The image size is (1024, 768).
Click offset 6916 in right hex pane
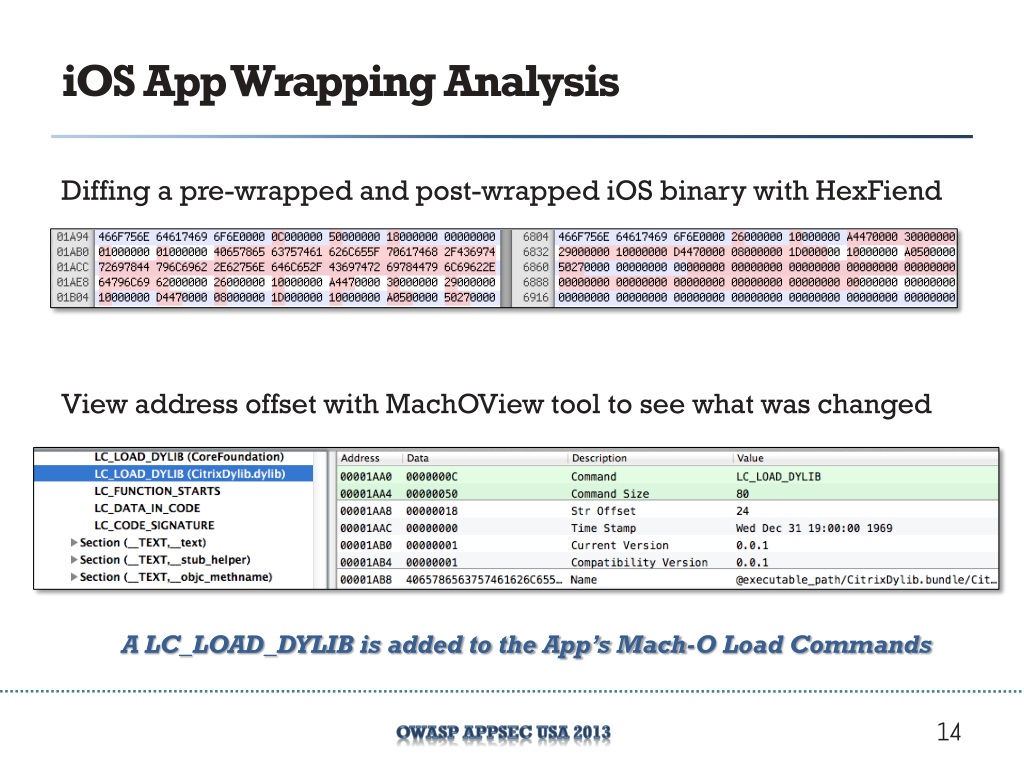(x=536, y=298)
